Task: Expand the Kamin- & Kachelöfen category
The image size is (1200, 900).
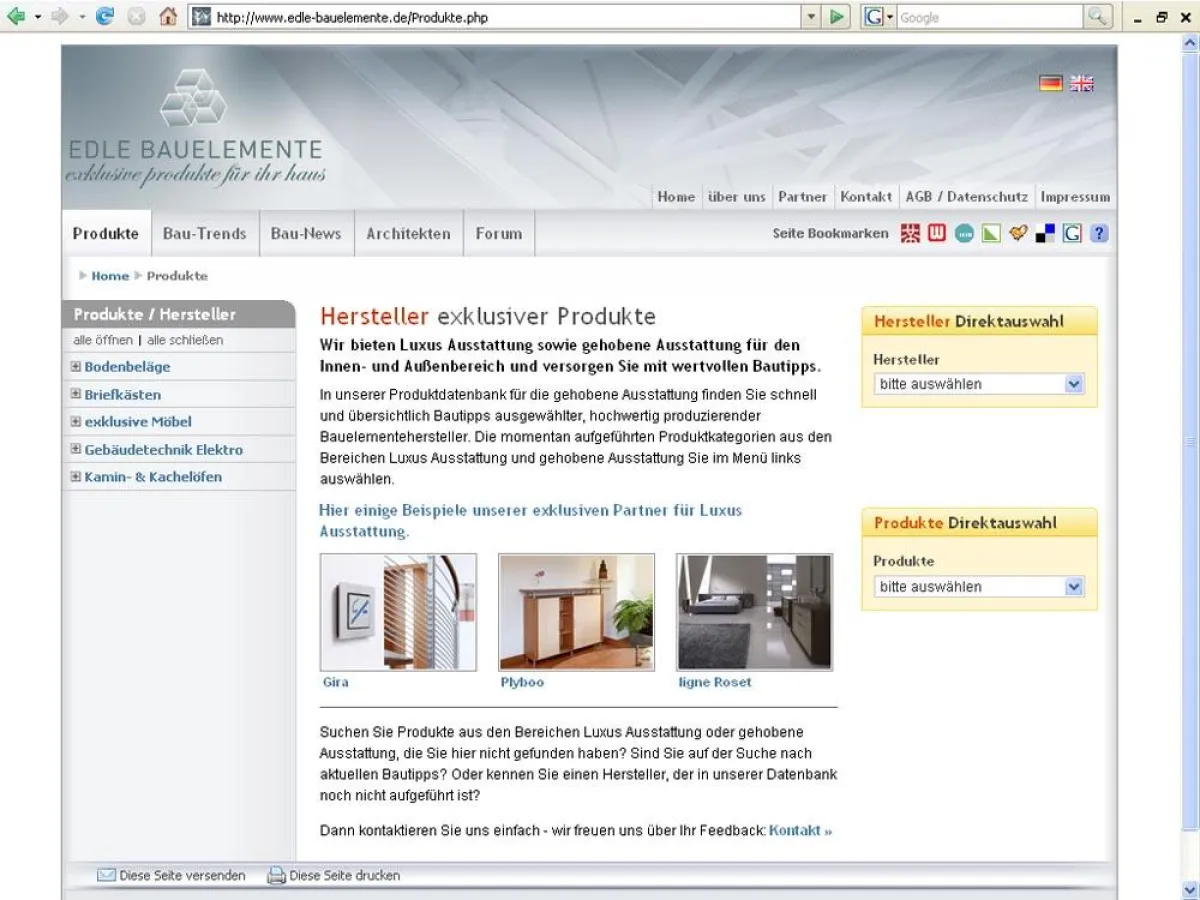Action: tap(76, 477)
